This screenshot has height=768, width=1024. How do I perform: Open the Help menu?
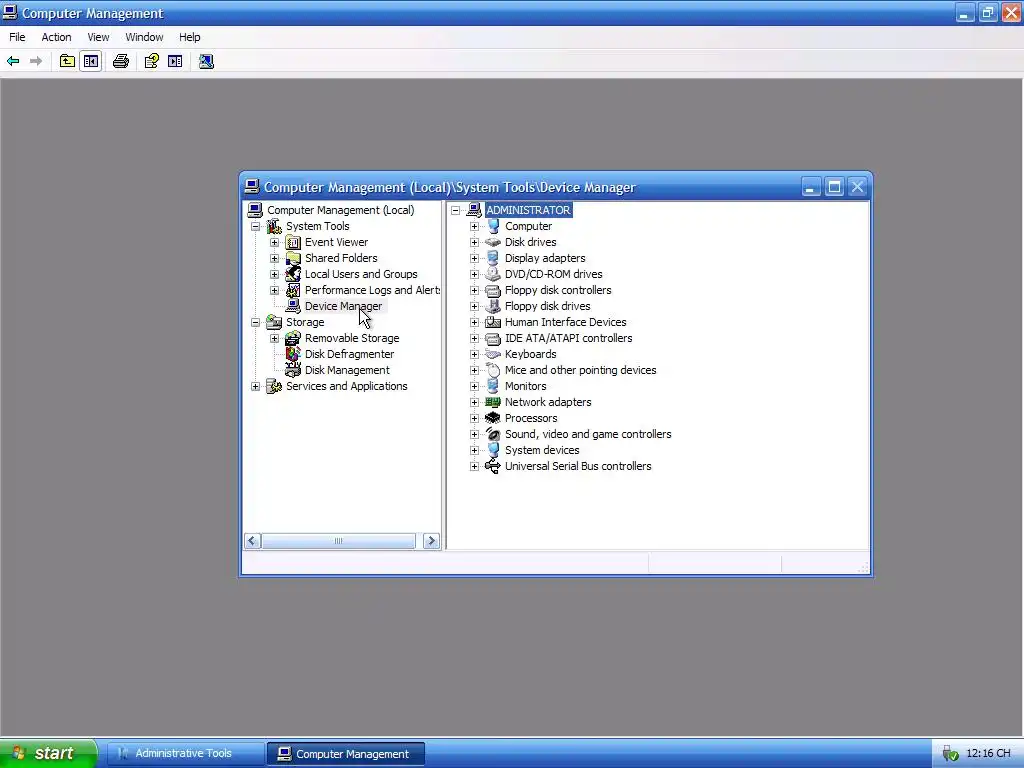pyautogui.click(x=189, y=37)
